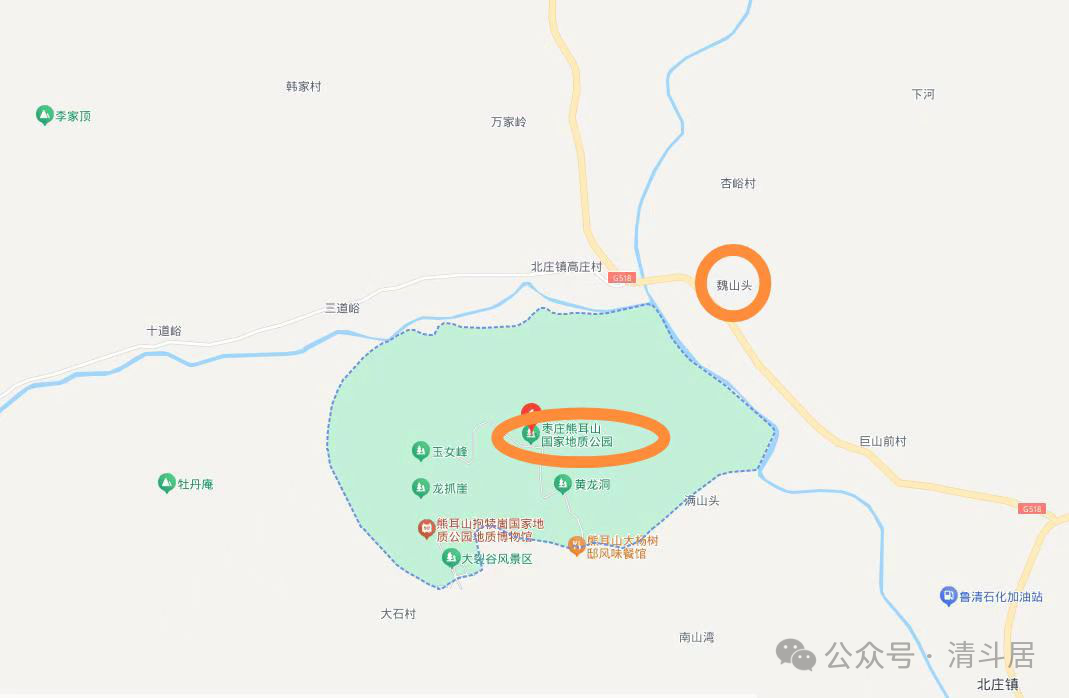Screen dimensions: 1069x698
Task: Click the orange restaurant icon 熊耳山大杨树
Action: (577, 545)
